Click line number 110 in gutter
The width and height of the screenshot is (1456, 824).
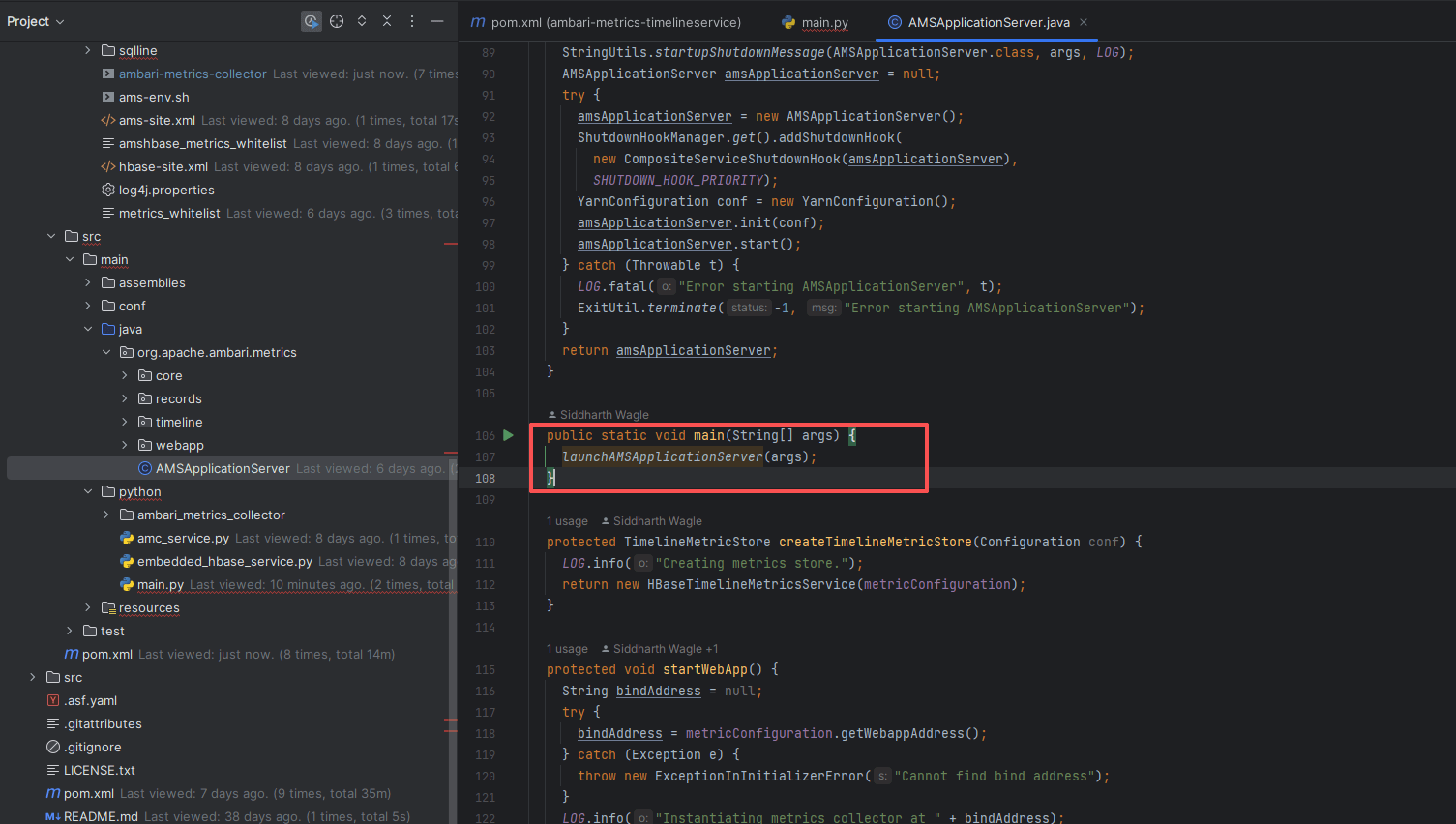[x=485, y=543]
